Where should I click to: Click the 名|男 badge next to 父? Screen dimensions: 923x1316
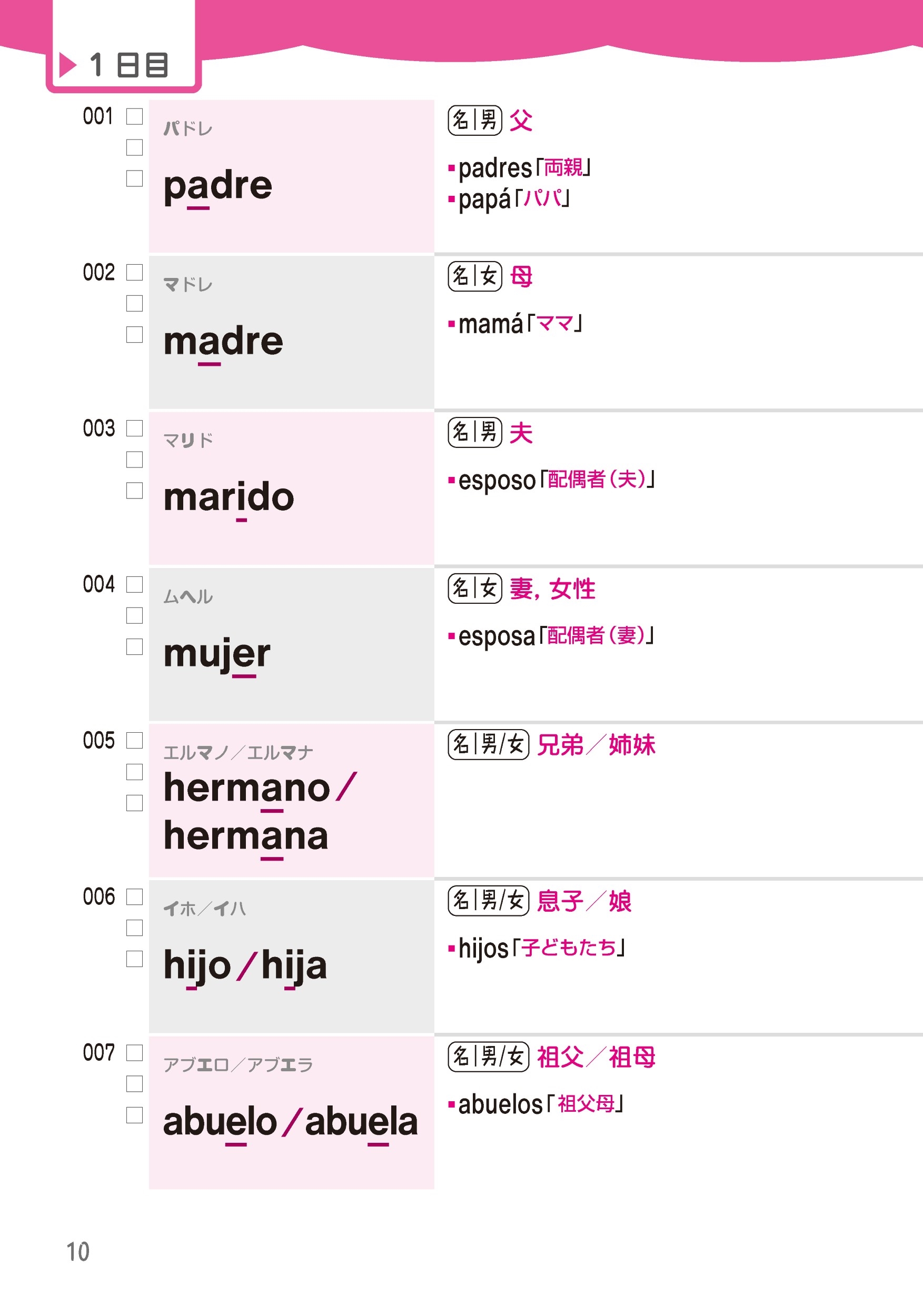(475, 121)
